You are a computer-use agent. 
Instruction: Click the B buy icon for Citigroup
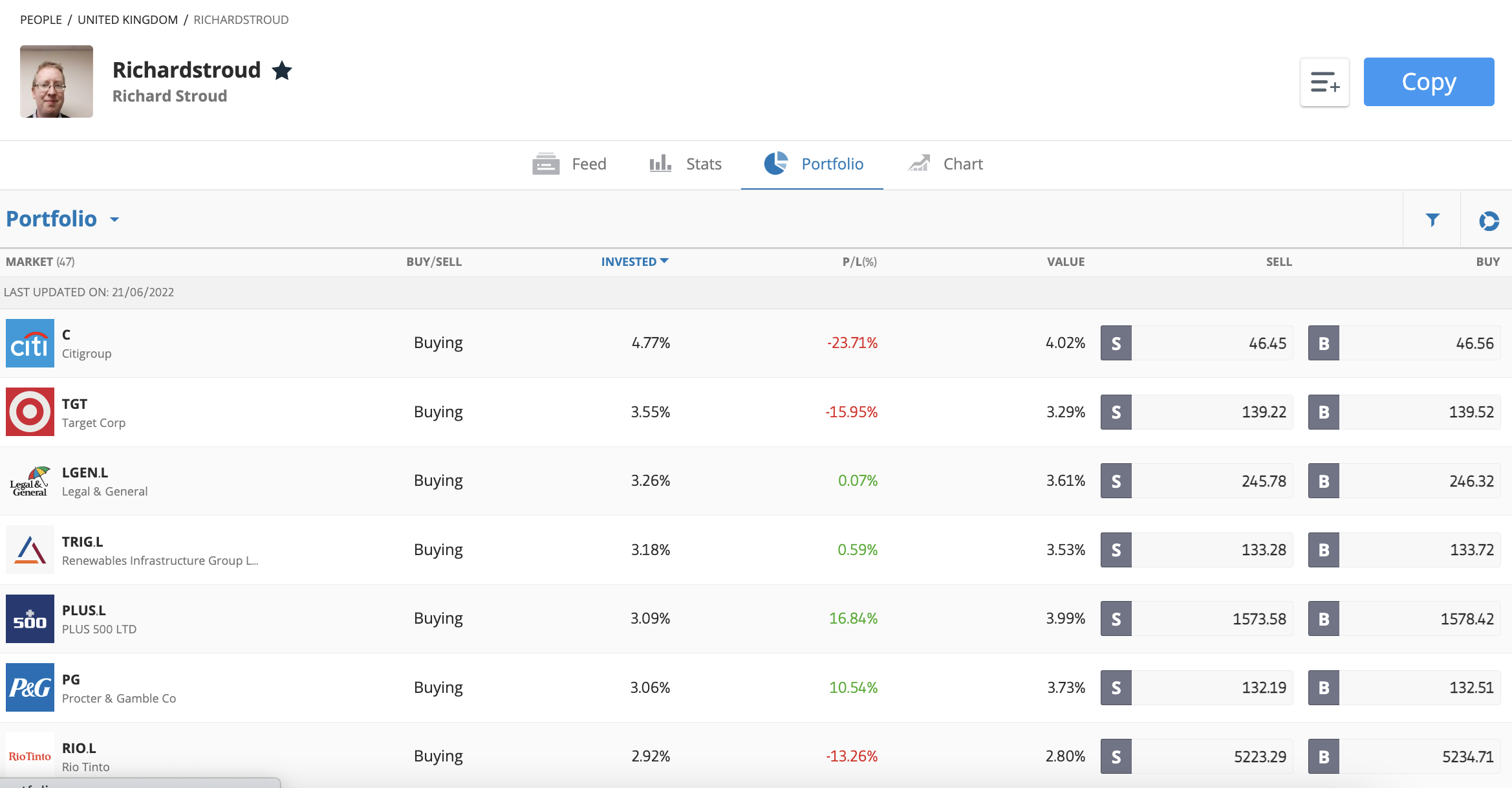(x=1324, y=343)
